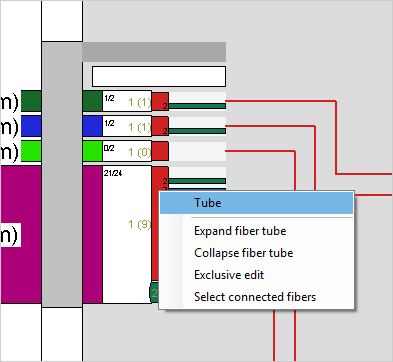393x362 pixels.
Task: Click green fiber line of the dark green tube
Action: [197, 106]
